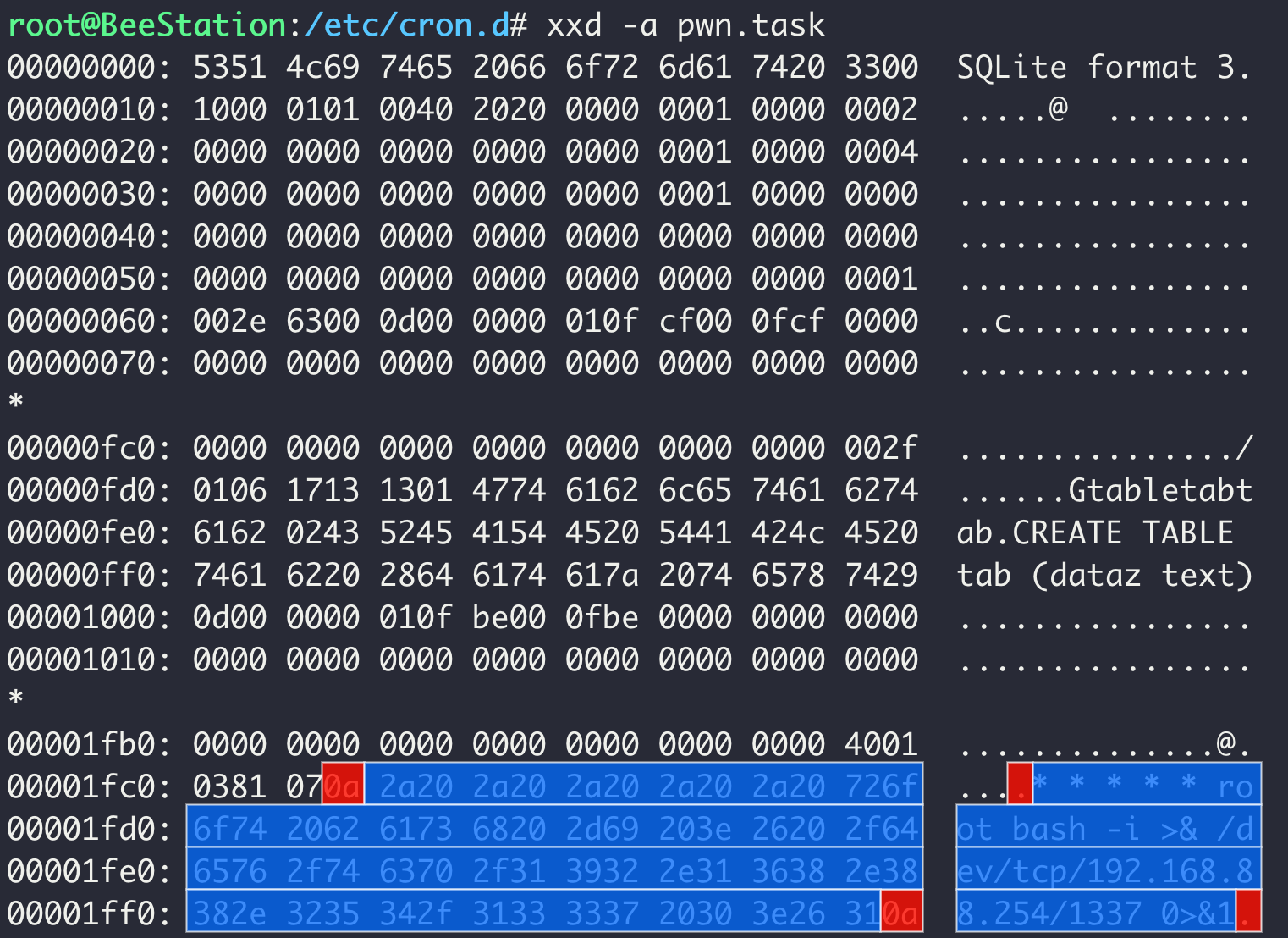The height and width of the screenshot is (938, 1288).
Task: Click the pwn.task filename in command
Action: tap(751, 25)
